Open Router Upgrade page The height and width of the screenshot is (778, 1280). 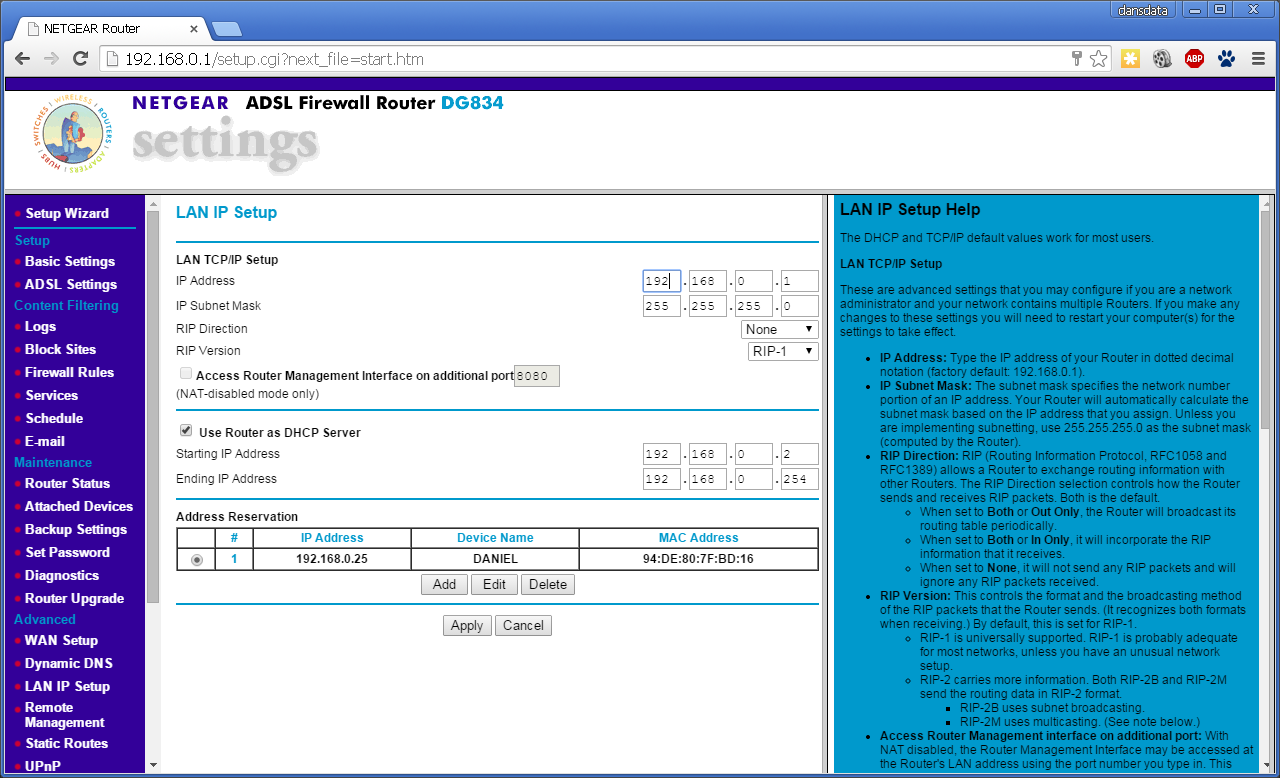click(75, 598)
